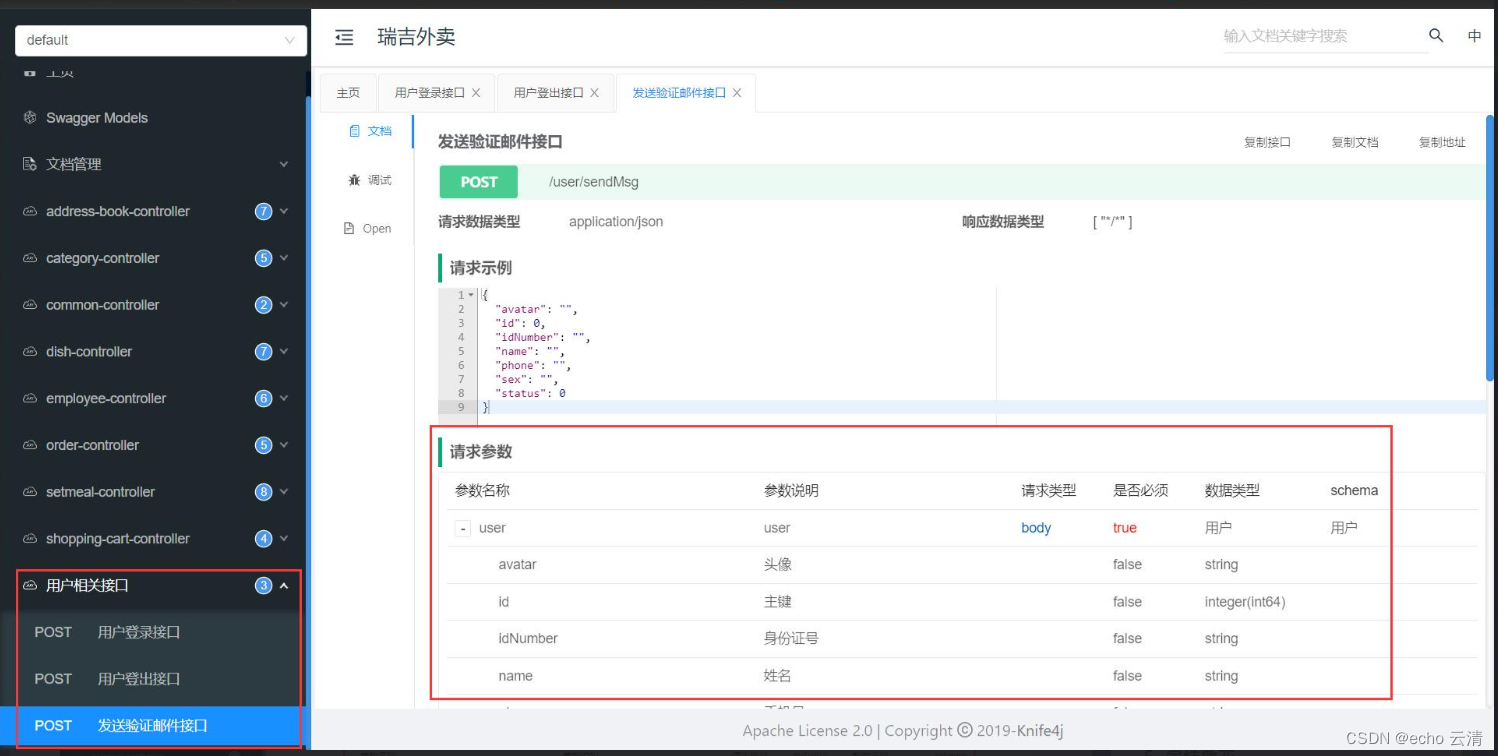Close the 发送验证邮件接口 tab

[x=737, y=93]
